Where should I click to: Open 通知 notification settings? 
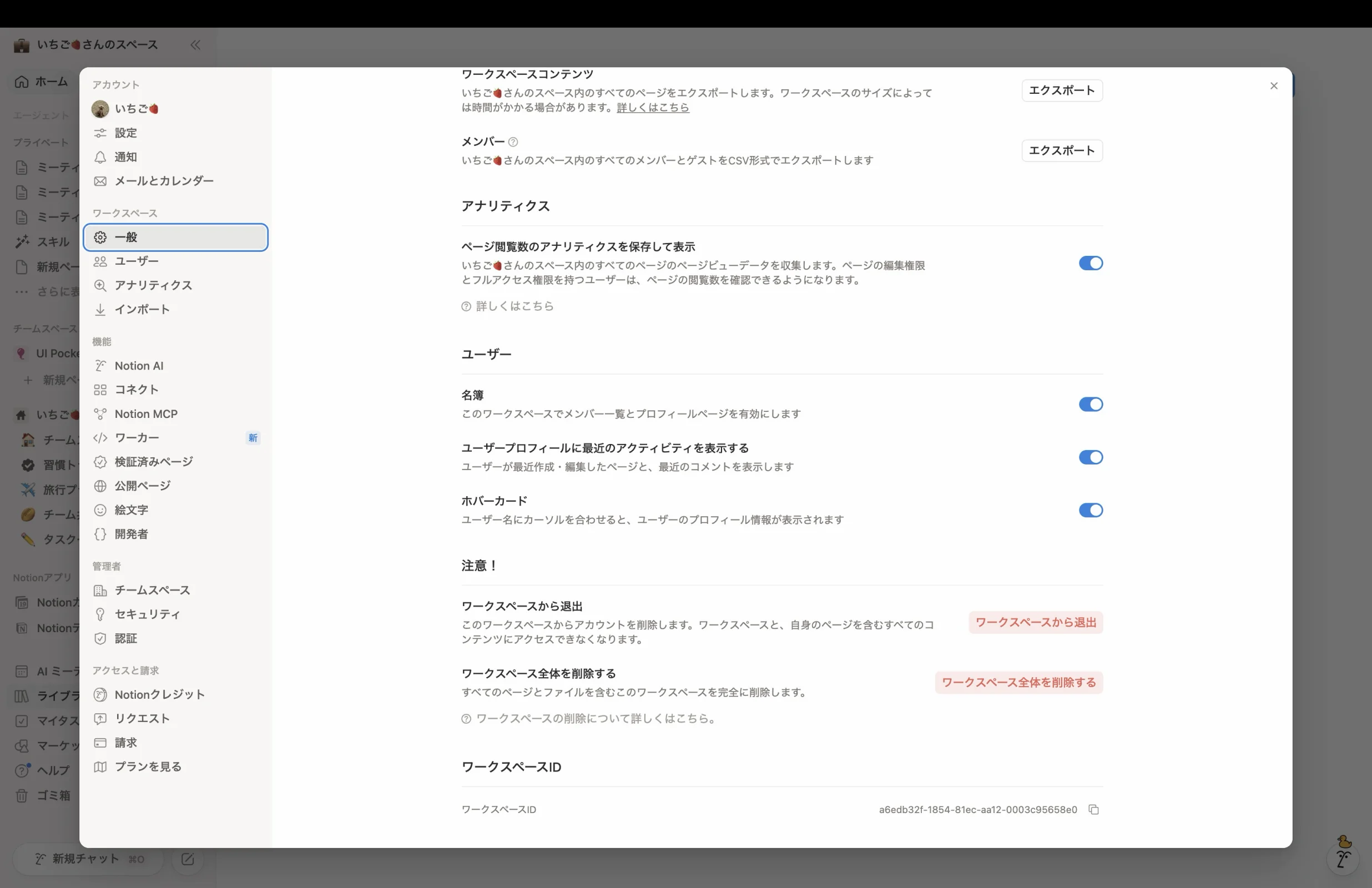176,158
